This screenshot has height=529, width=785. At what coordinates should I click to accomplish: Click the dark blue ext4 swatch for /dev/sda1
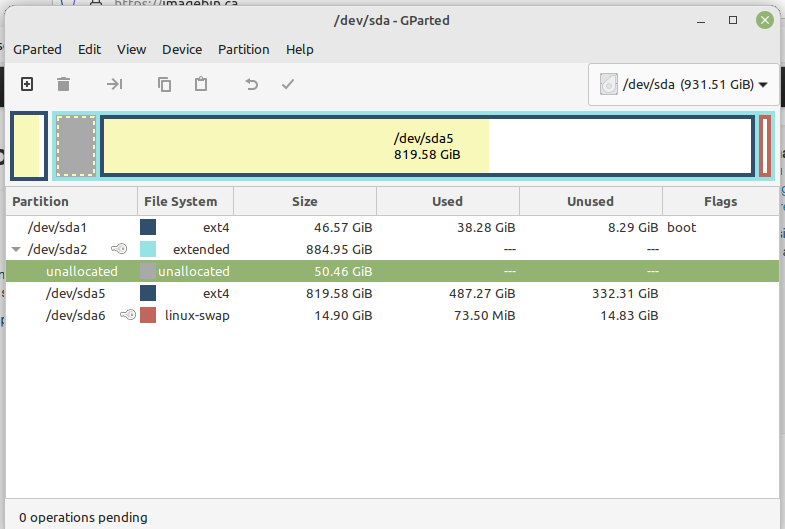(148, 227)
